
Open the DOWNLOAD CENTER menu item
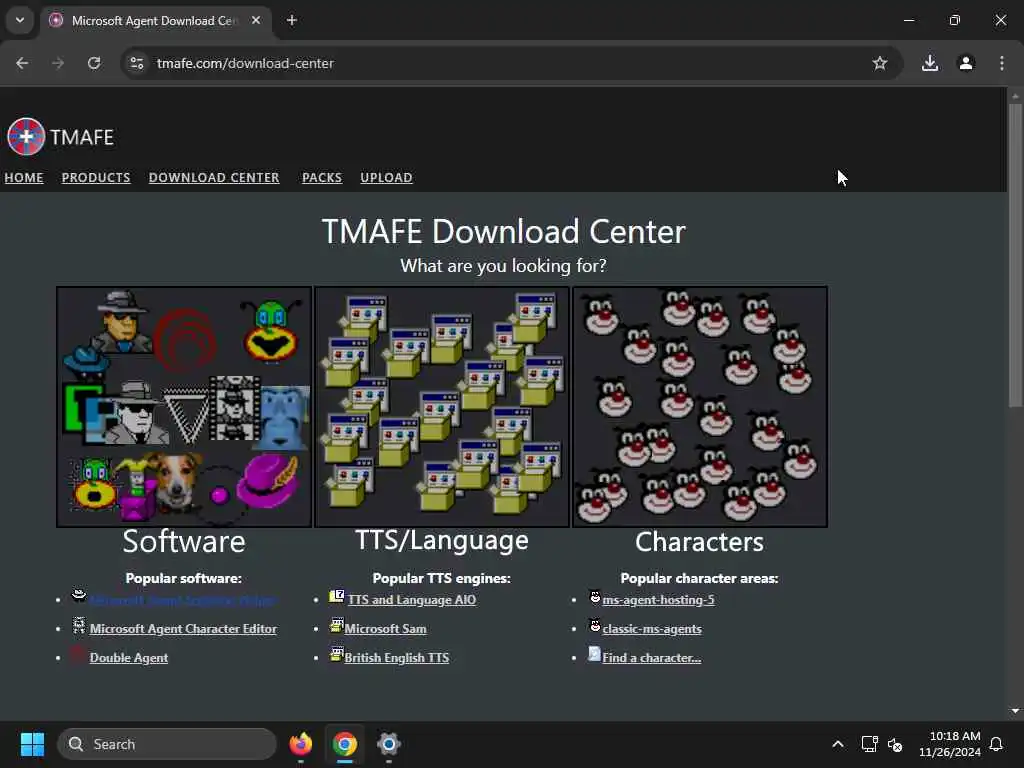[x=214, y=178]
